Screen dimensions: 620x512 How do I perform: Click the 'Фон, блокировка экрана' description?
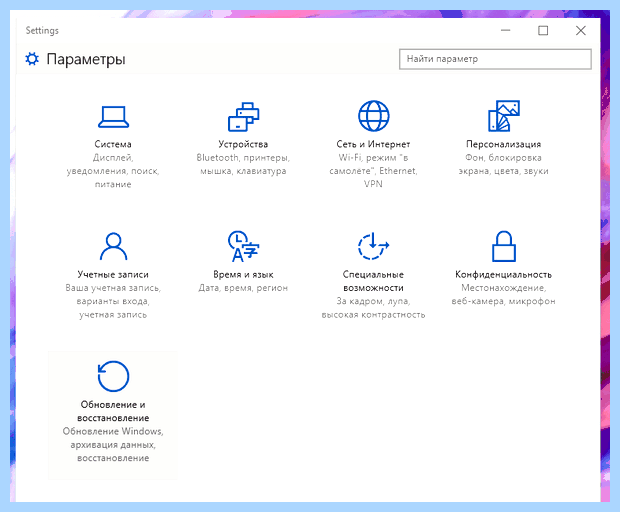point(503,164)
